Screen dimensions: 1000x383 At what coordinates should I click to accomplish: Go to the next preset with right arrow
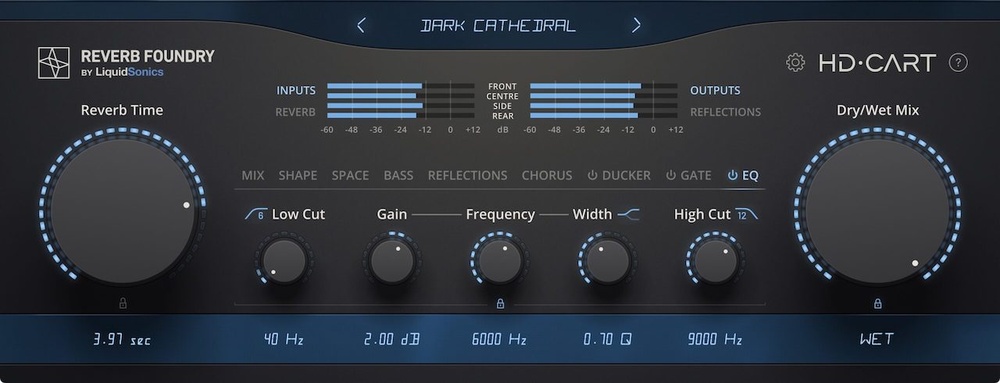tap(636, 25)
